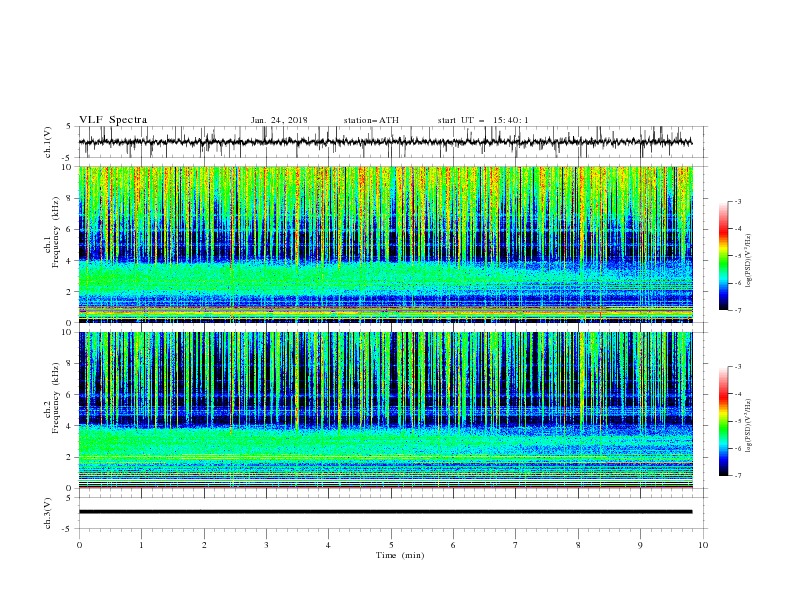This screenshot has height=612, width=792.
Task: Click the 'Time (min)' axis label
Action: 400,555
